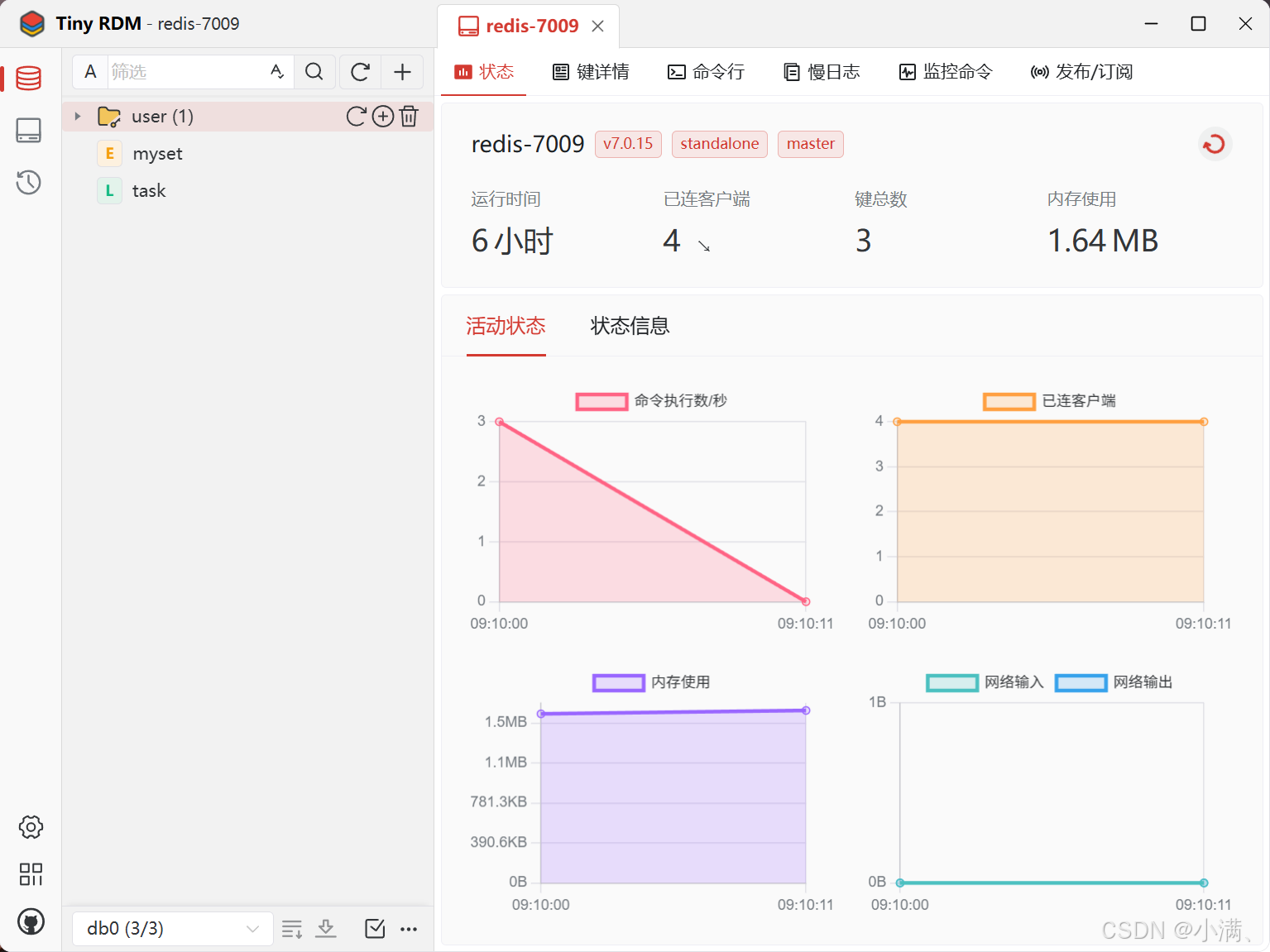Toggle the 网络输出 legend swatch
The image size is (1270, 952).
(x=1081, y=682)
